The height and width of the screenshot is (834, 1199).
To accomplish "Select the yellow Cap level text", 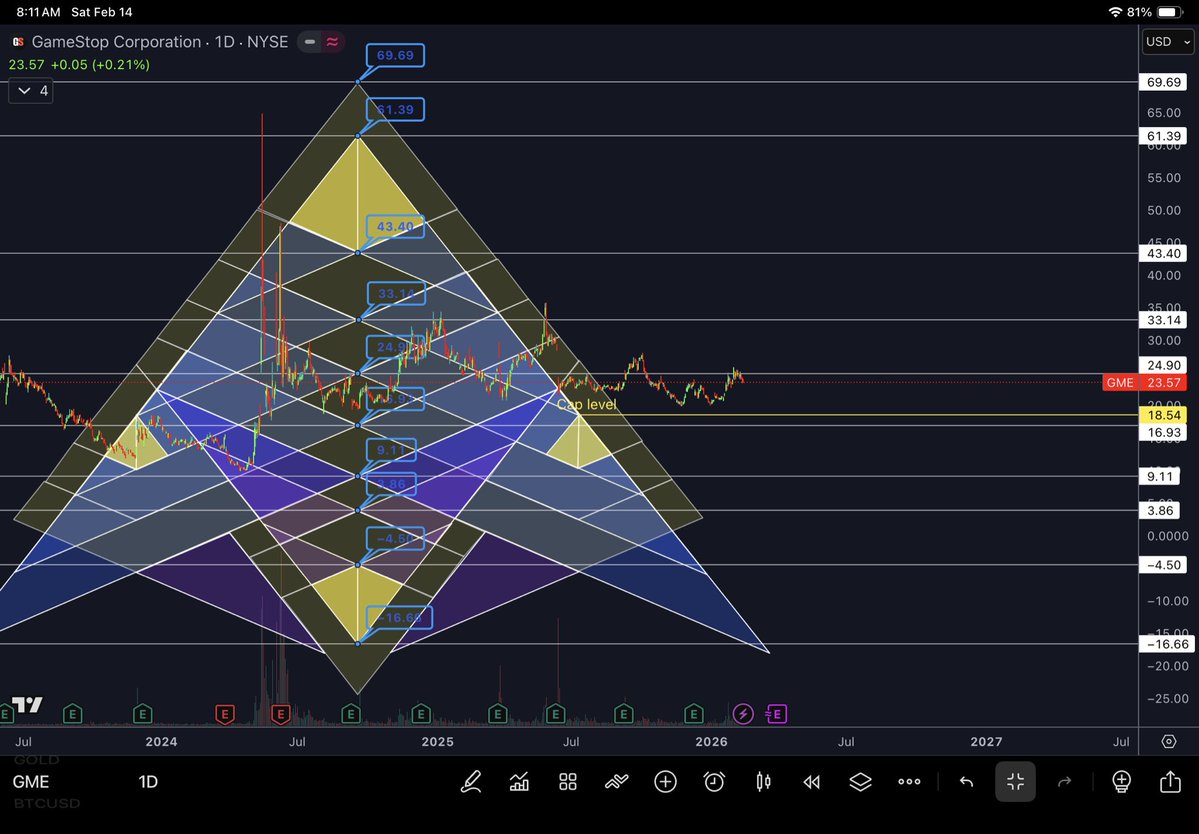I will coord(587,404).
